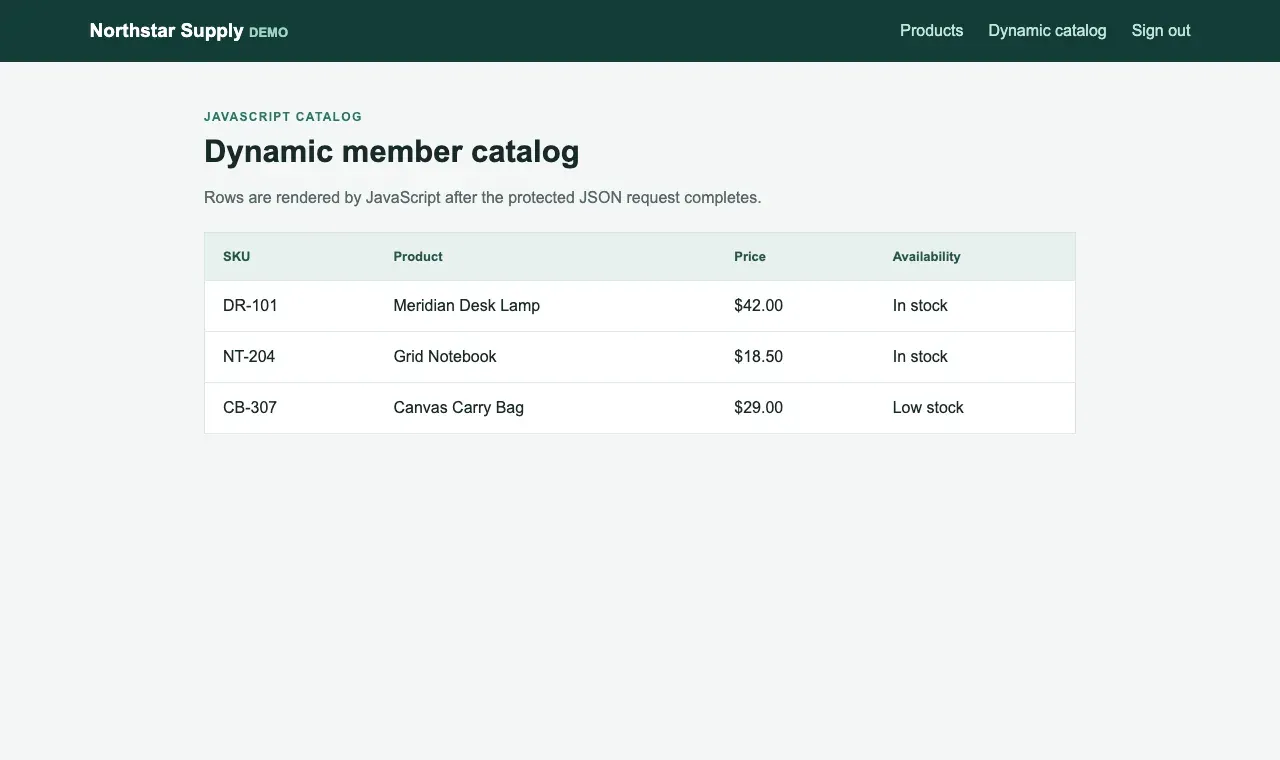Click the DR-101 In stock status
The height and width of the screenshot is (760, 1280).
pos(920,306)
